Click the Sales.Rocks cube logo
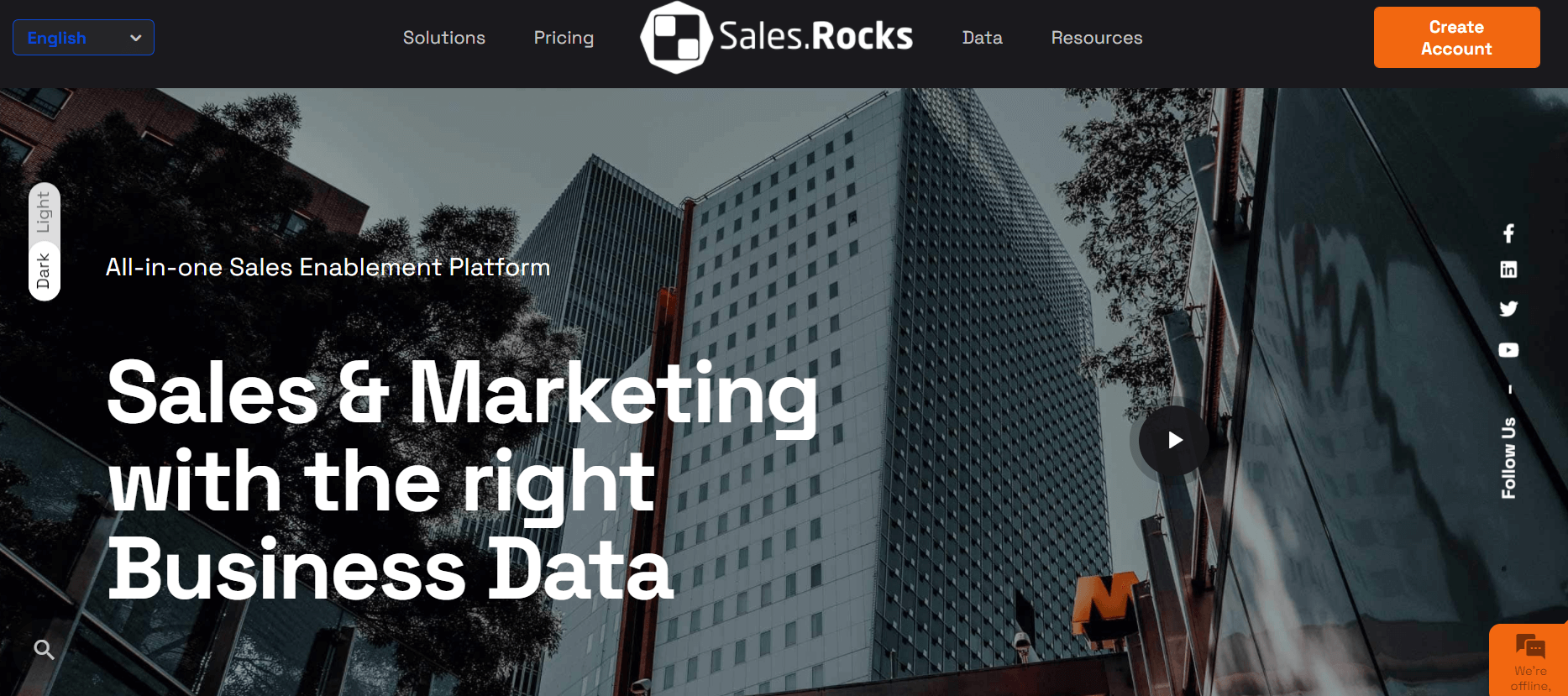 point(677,38)
